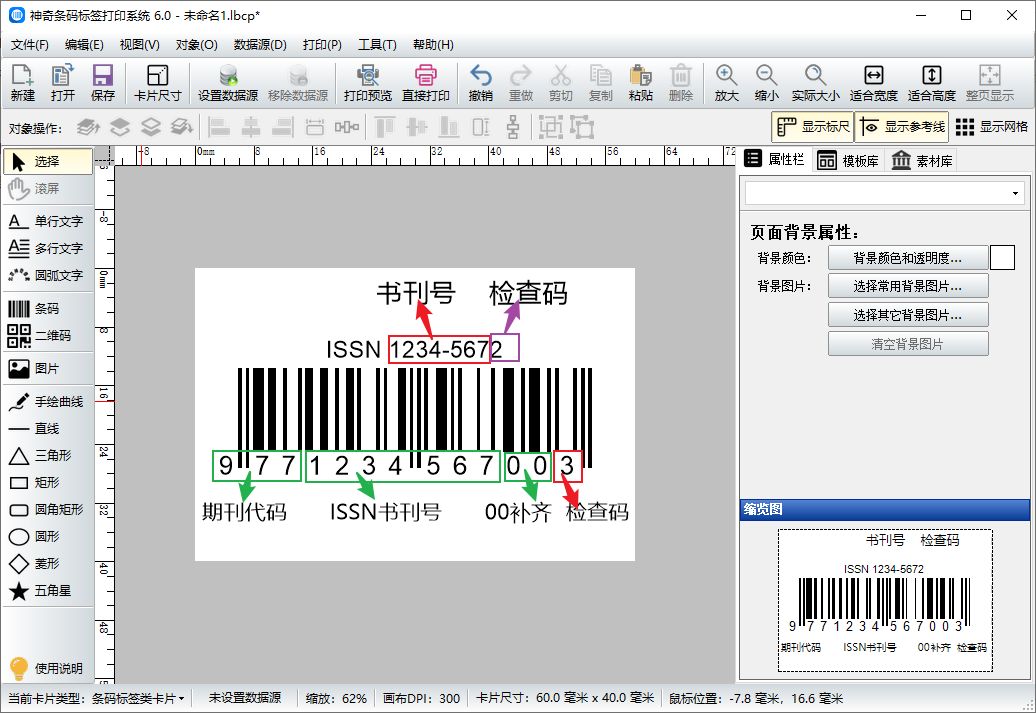Open the 视图(V) menu
The width and height of the screenshot is (1036, 713).
pyautogui.click(x=139, y=45)
